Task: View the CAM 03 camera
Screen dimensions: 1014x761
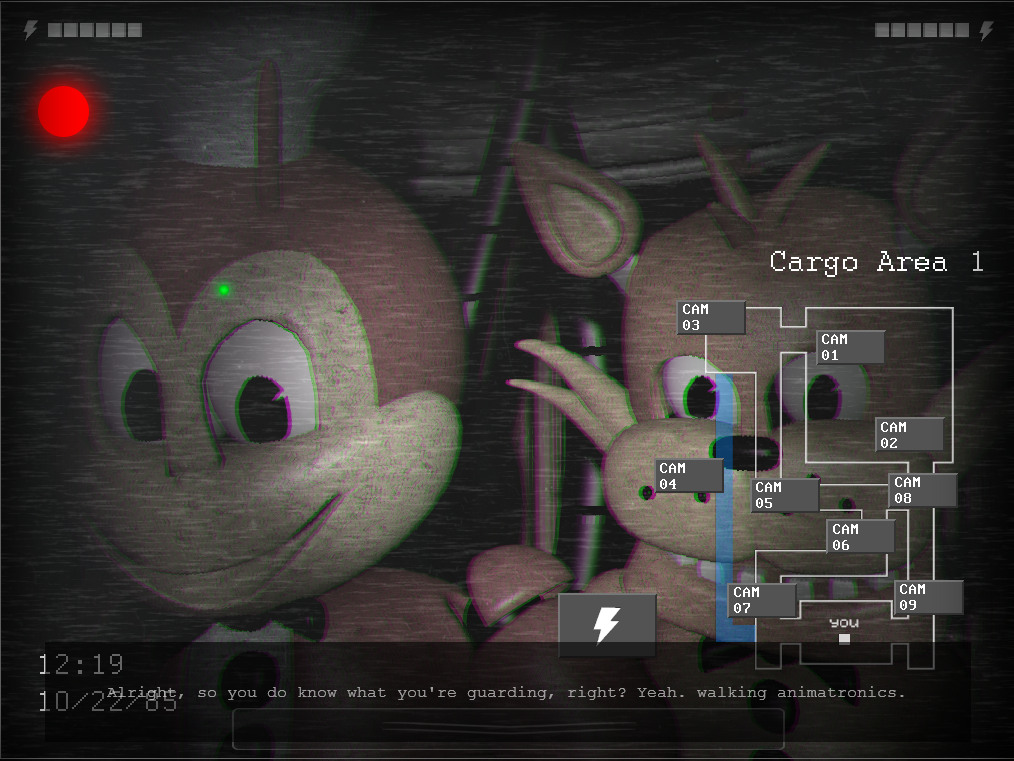Action: (711, 318)
